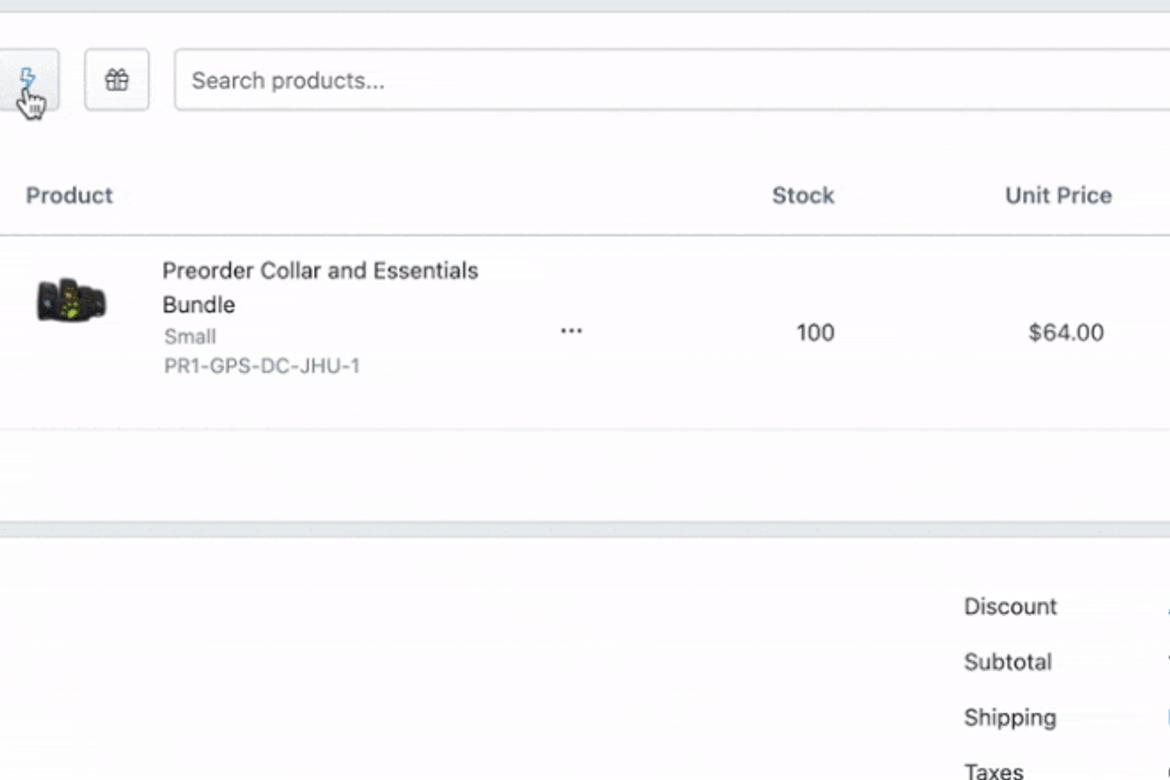The width and height of the screenshot is (1170, 780).
Task: Click the product name Preorder Collar and Essentials Bundle
Action: pos(320,287)
